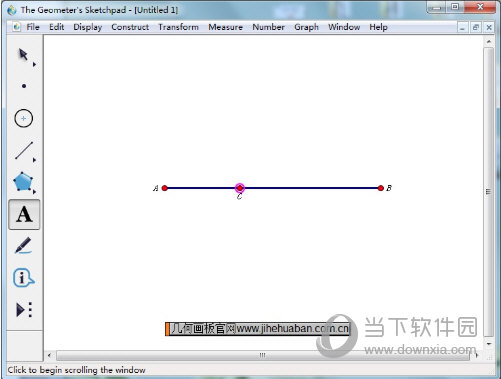This screenshot has width=501, height=379.
Task: Select the Information tool
Action: 23,278
